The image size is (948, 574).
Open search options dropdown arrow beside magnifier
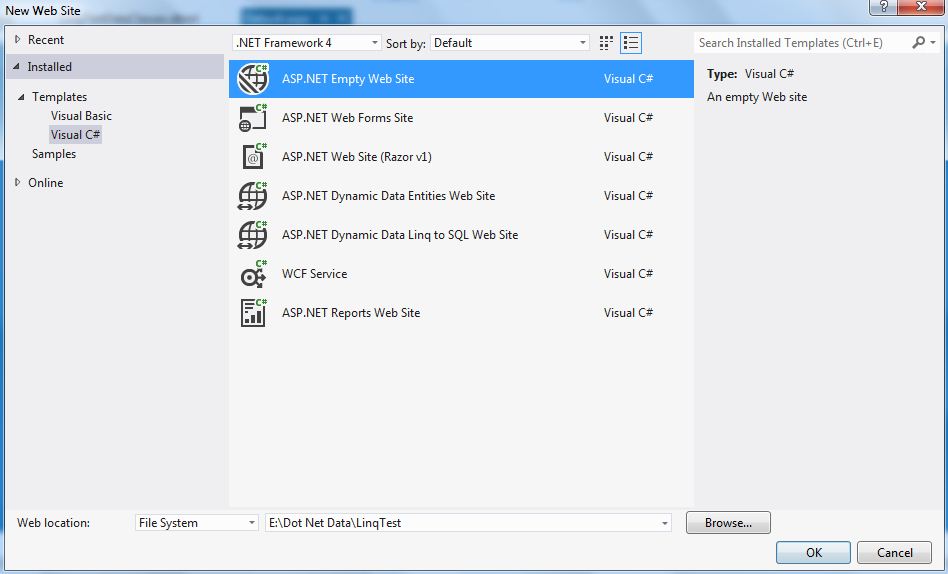[933, 42]
